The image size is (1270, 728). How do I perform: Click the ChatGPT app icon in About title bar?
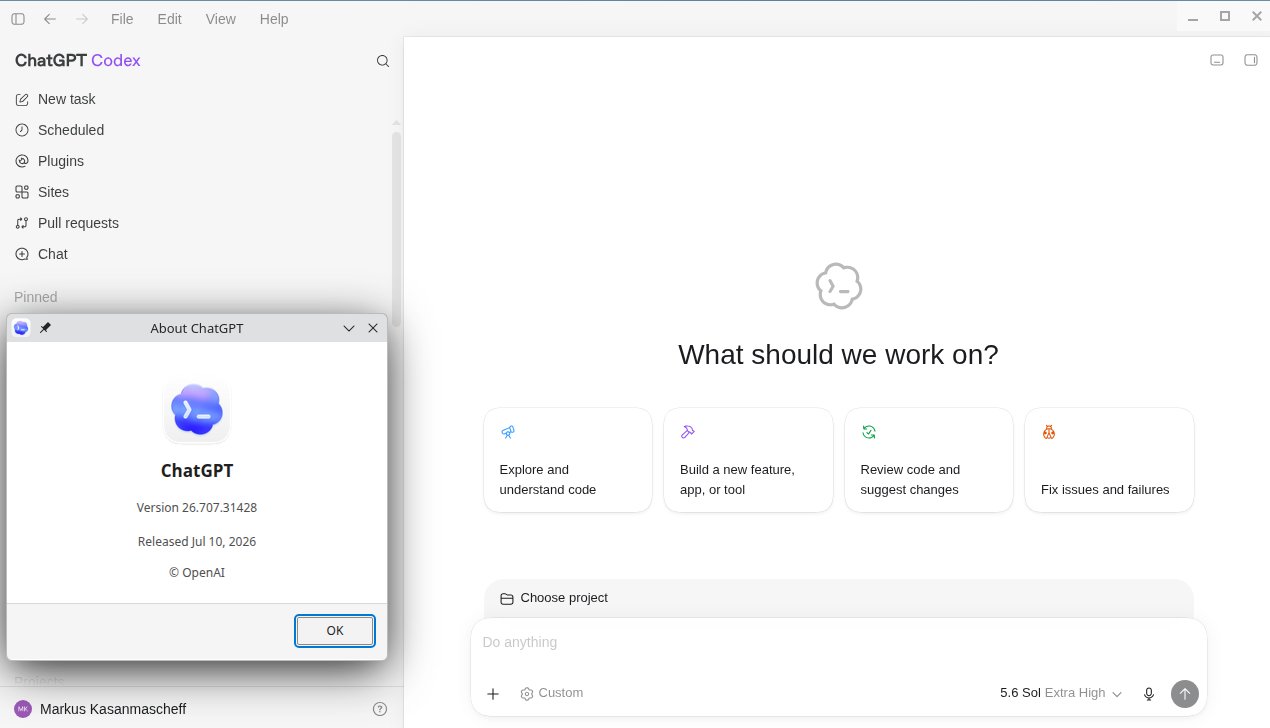point(21,328)
